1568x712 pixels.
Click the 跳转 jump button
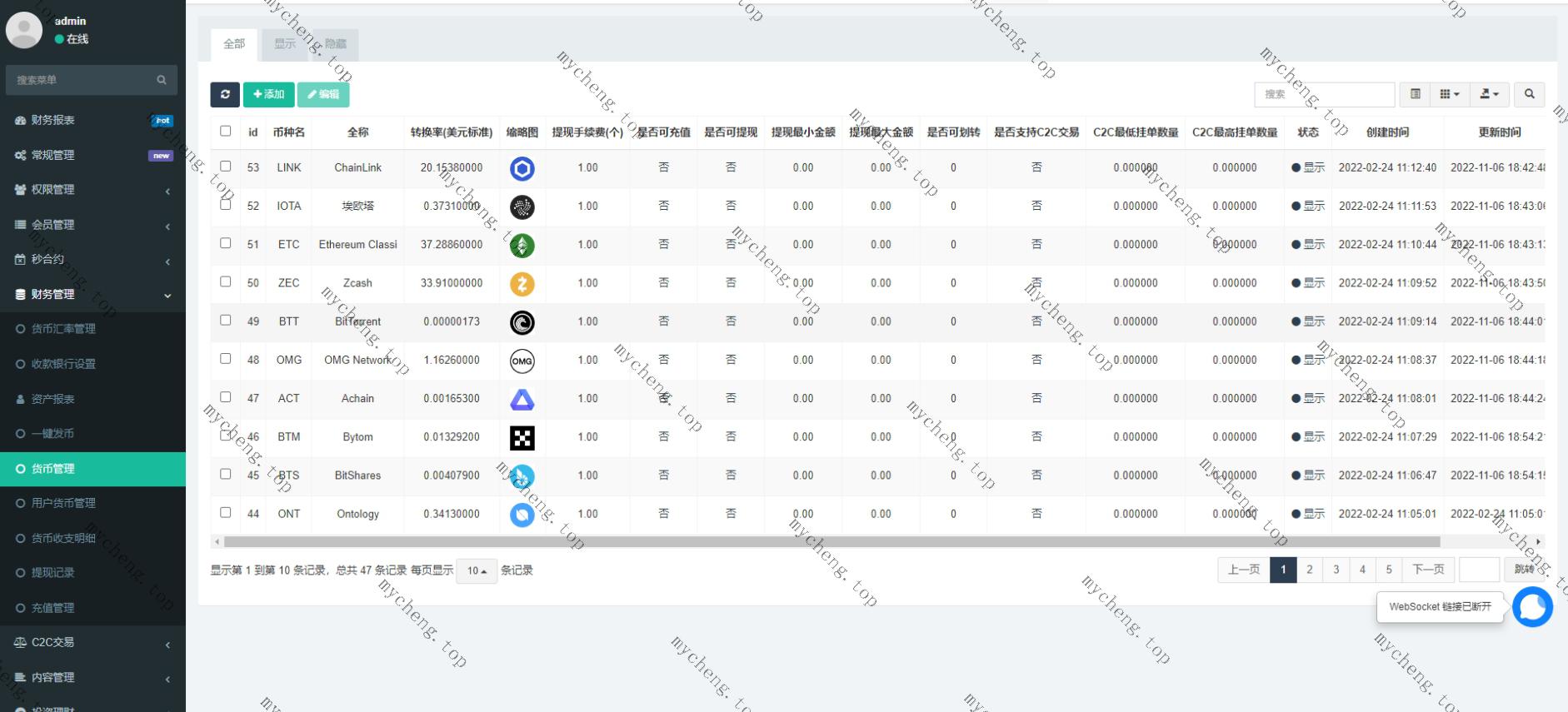tap(1524, 570)
